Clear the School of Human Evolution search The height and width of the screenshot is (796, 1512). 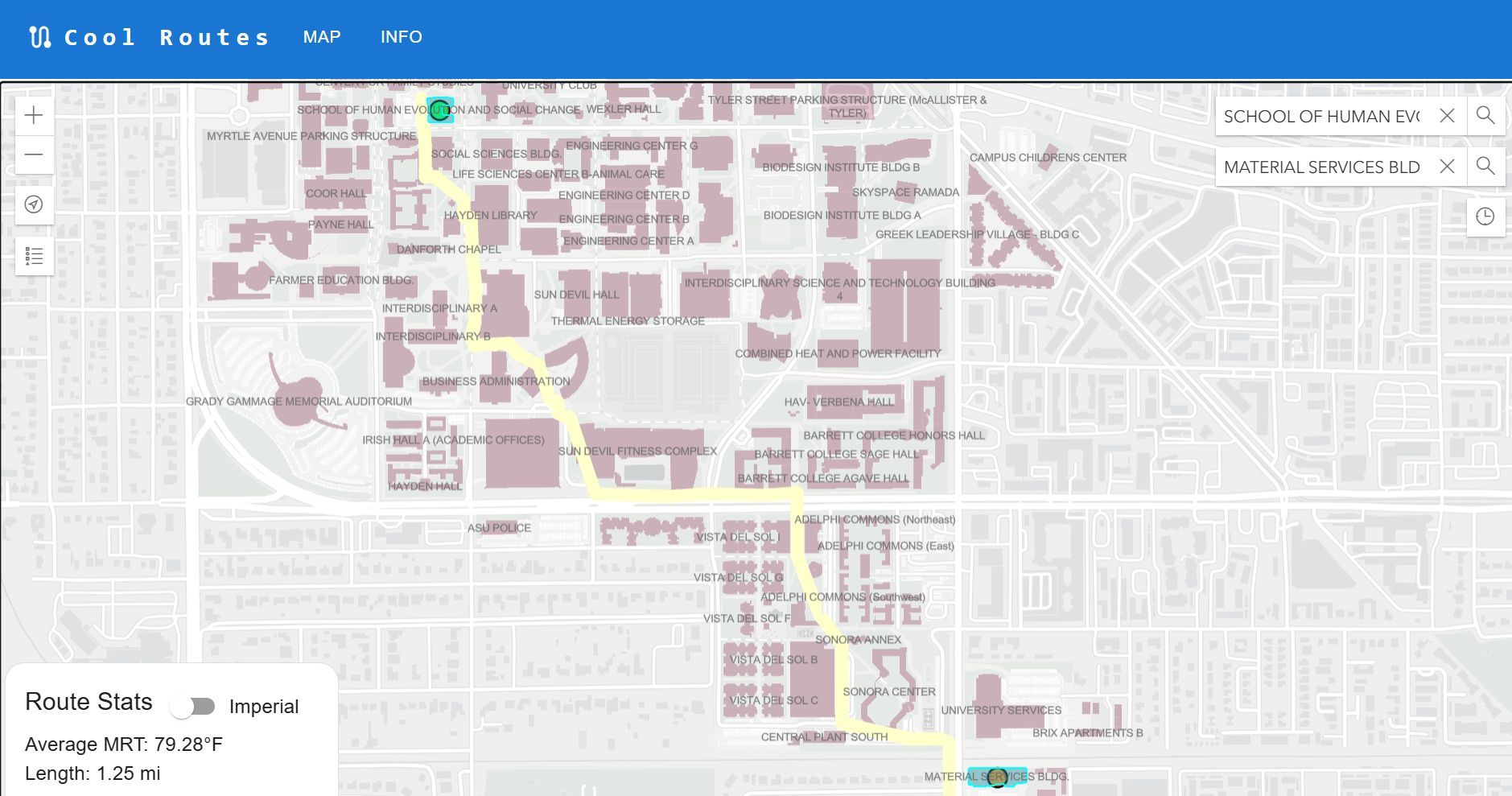(x=1447, y=116)
